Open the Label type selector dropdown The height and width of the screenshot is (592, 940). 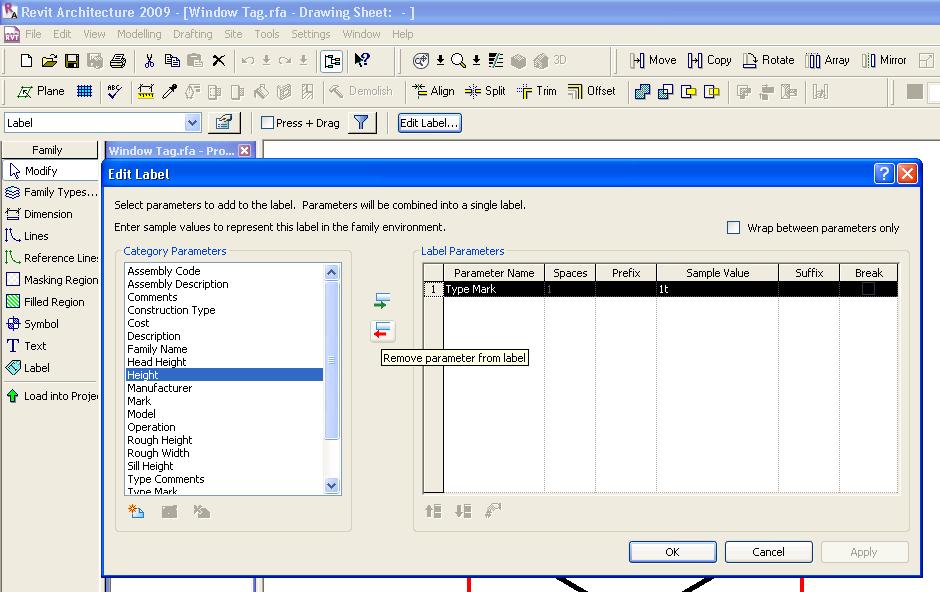pyautogui.click(x=193, y=123)
